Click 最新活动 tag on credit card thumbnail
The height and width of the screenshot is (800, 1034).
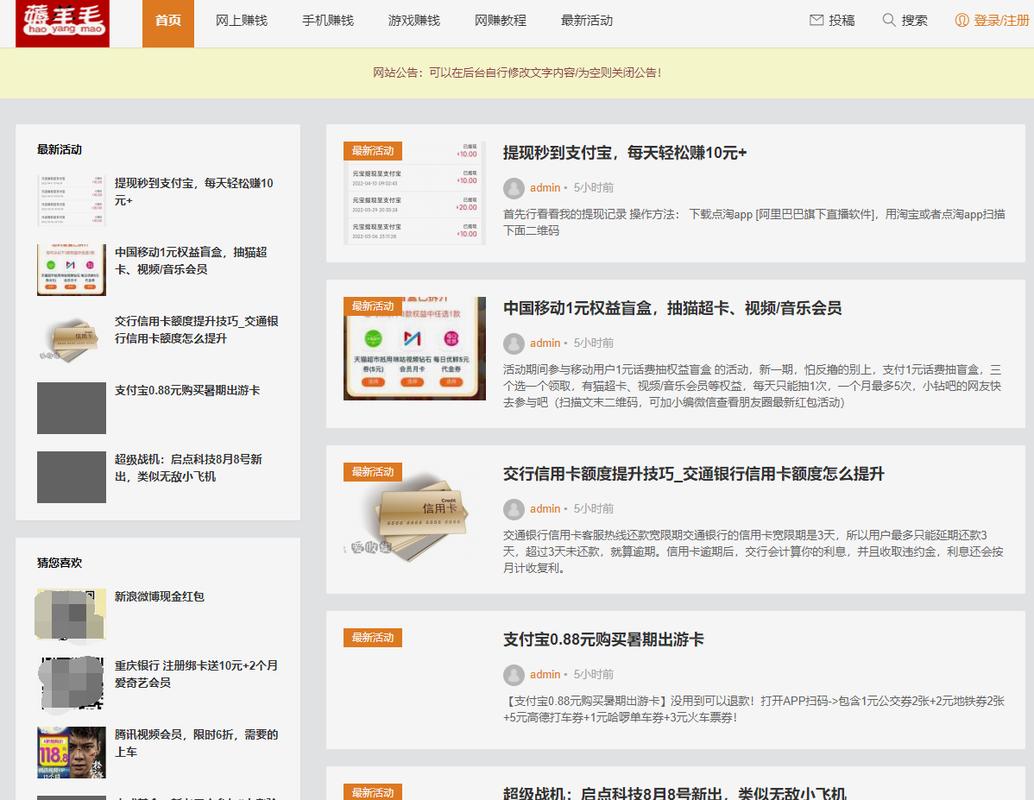tap(373, 472)
